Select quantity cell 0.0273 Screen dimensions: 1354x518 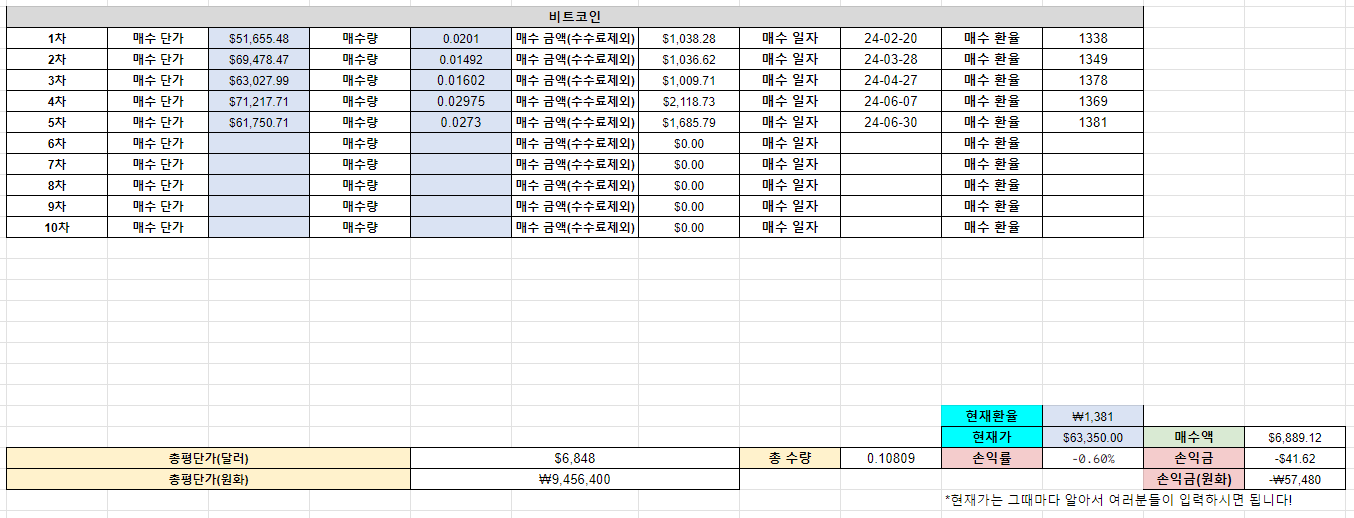pos(461,122)
